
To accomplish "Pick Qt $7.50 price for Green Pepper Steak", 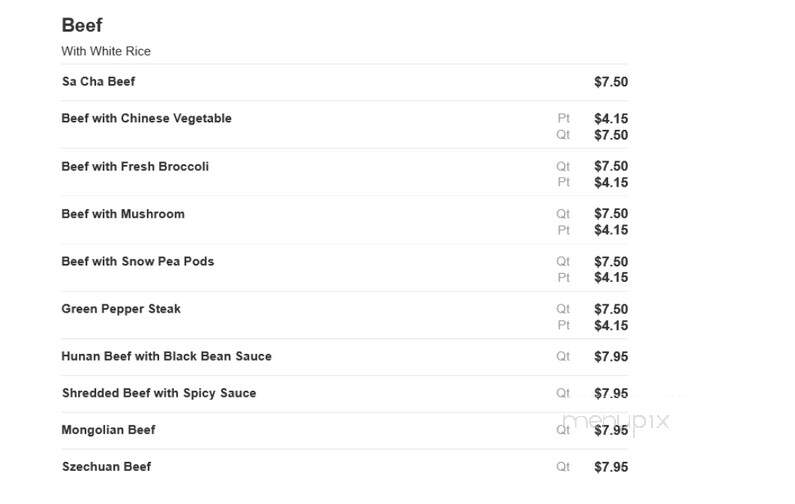I will point(611,309).
